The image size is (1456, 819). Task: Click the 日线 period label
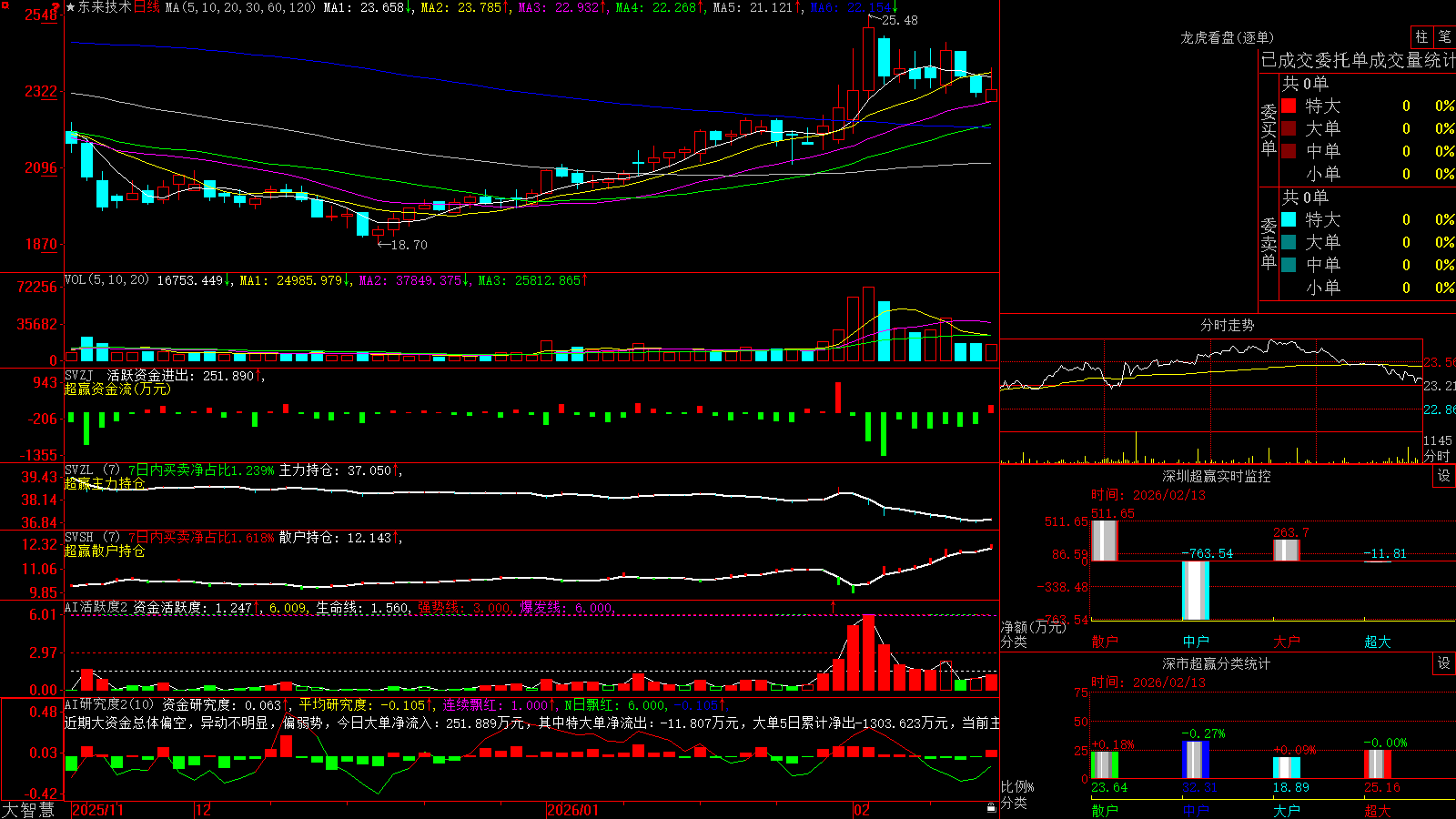pyautogui.click(x=147, y=7)
